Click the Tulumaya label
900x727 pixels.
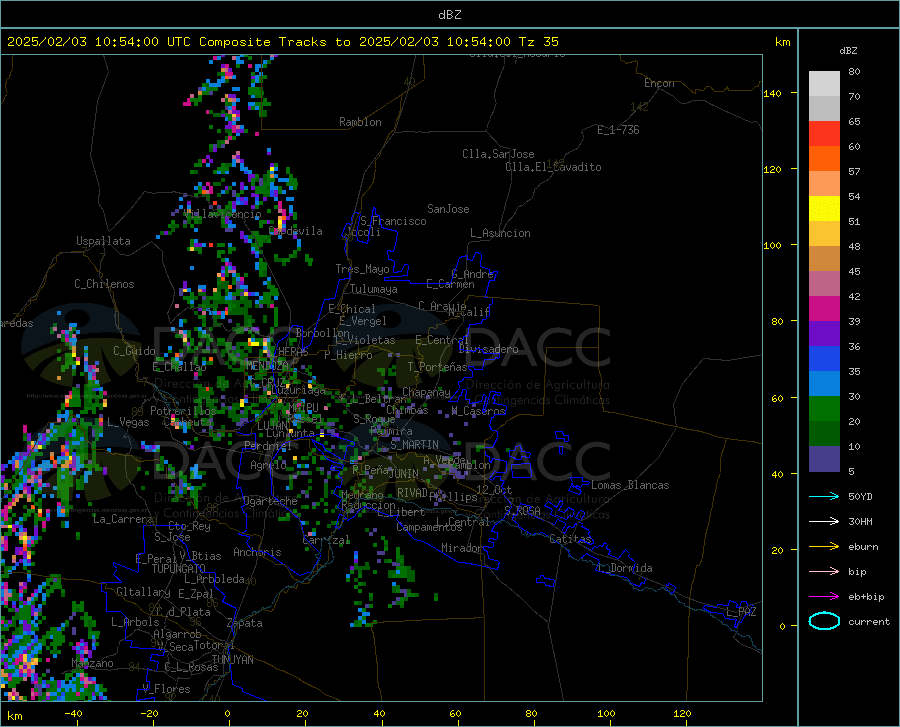(x=374, y=289)
